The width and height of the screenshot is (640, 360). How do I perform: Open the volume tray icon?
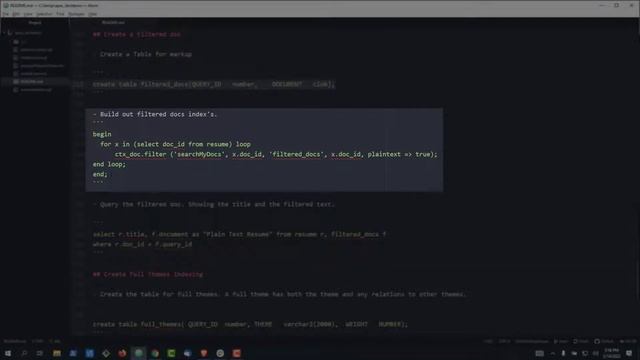[596, 353]
